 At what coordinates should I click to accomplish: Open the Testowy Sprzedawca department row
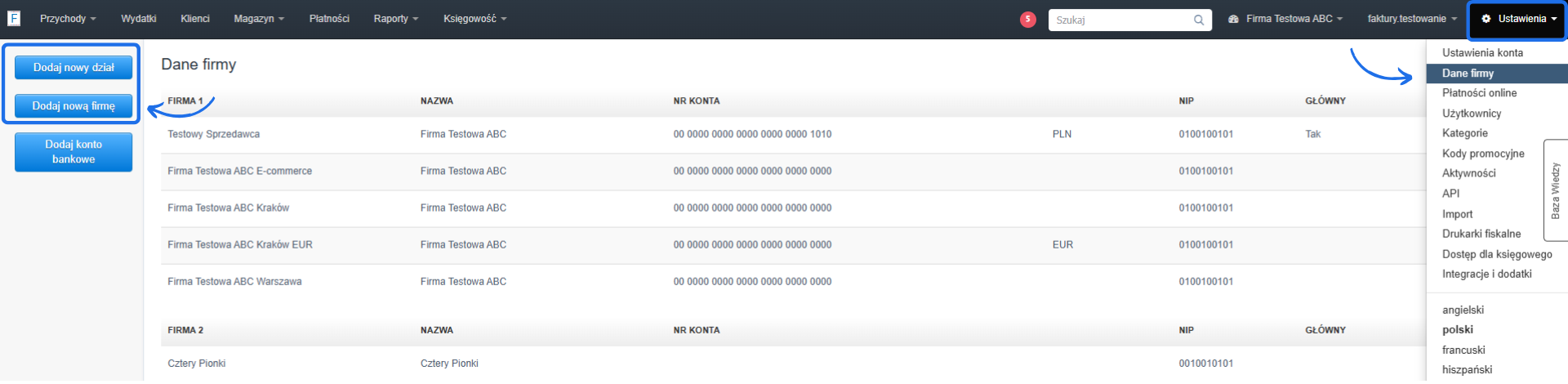[x=214, y=134]
